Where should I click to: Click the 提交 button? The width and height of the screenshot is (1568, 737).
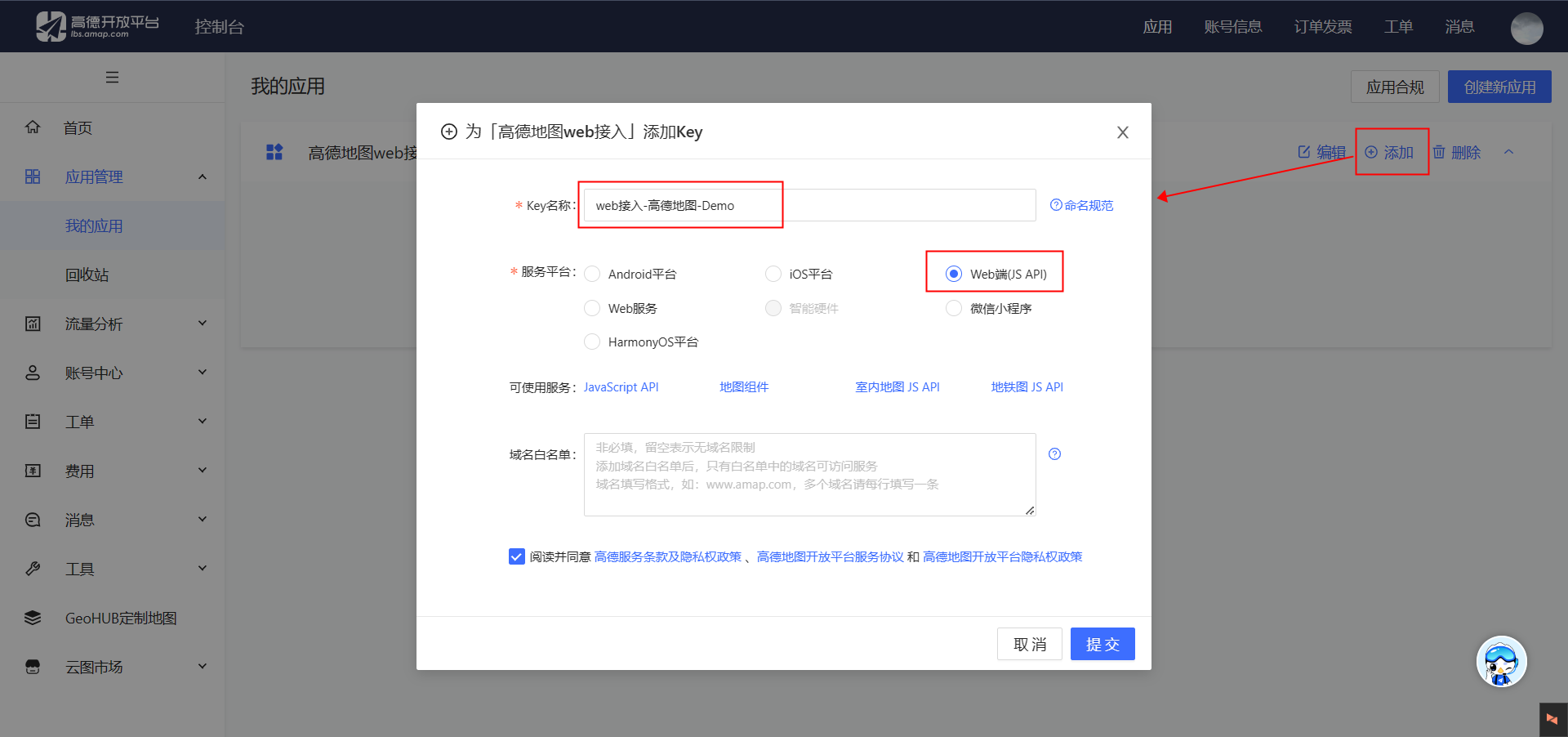[x=1102, y=644]
